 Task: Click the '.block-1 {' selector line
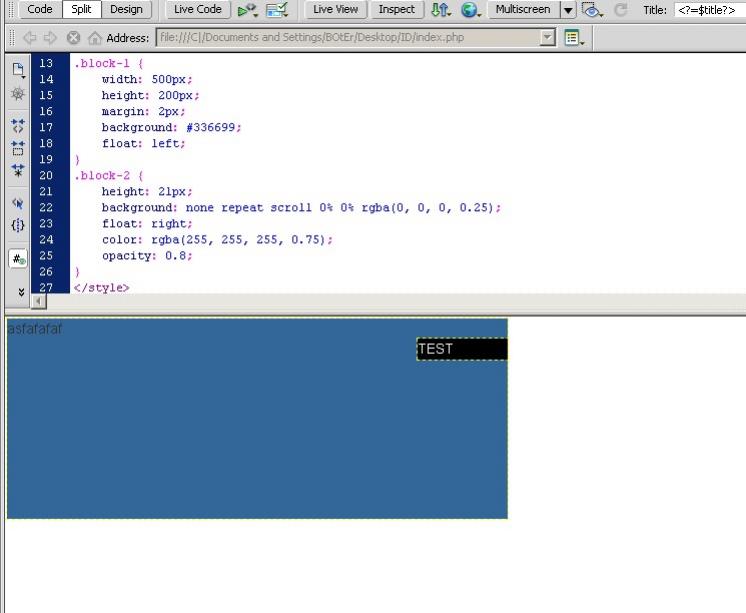pos(108,63)
